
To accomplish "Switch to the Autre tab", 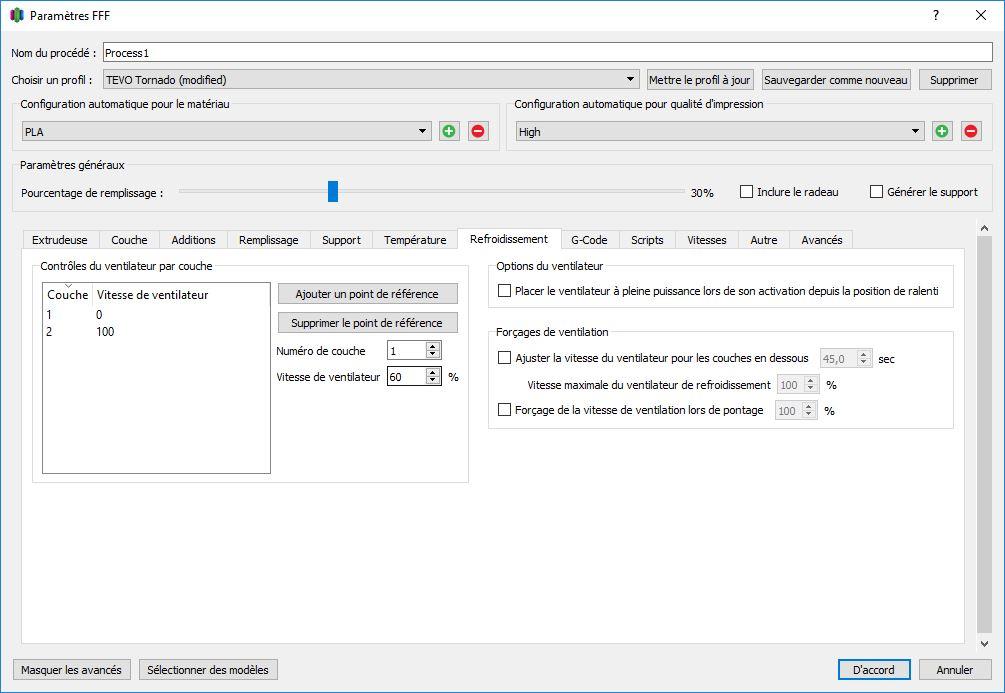I will tap(763, 240).
